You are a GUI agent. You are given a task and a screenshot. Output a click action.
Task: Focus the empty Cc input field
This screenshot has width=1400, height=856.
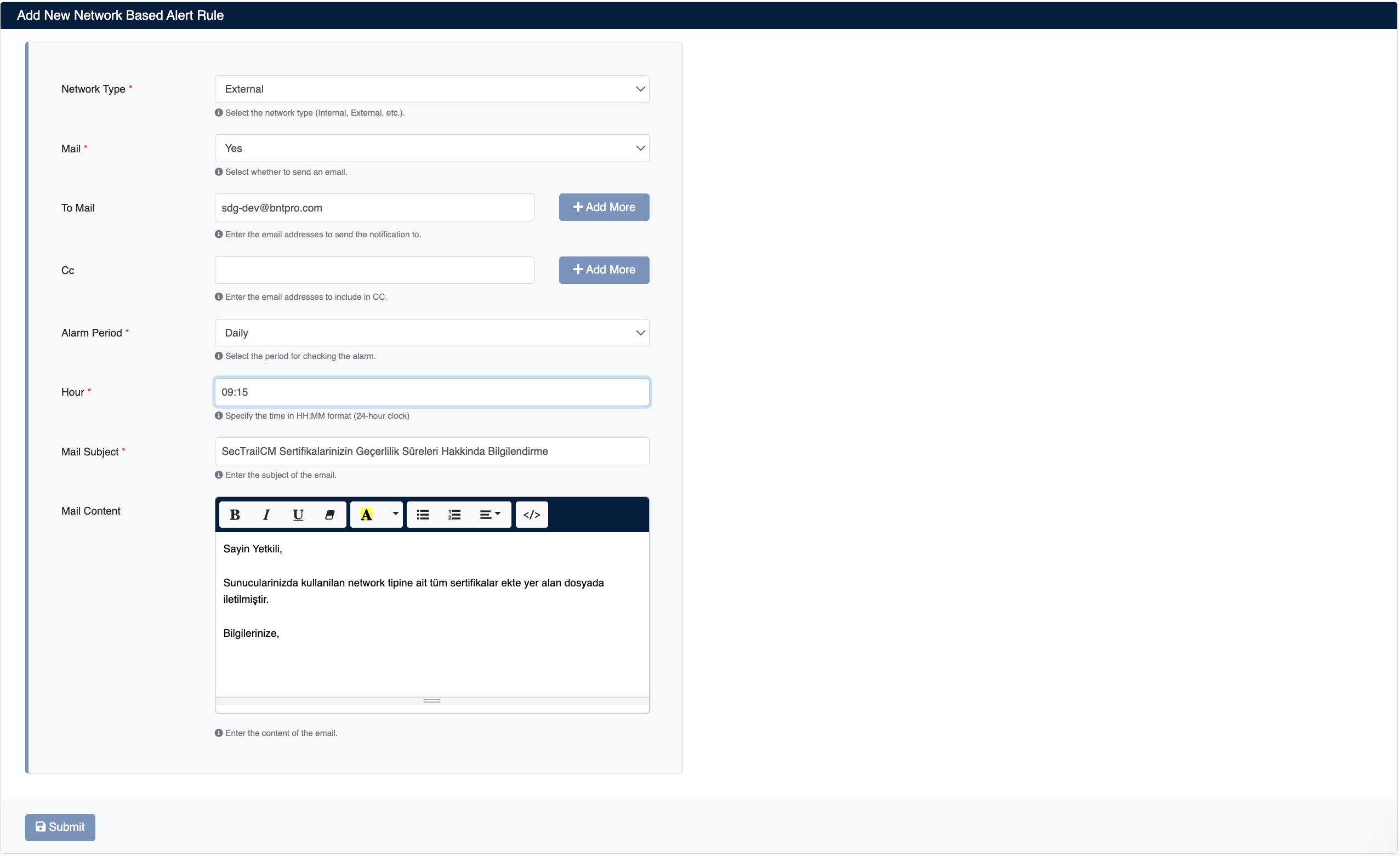pos(374,270)
